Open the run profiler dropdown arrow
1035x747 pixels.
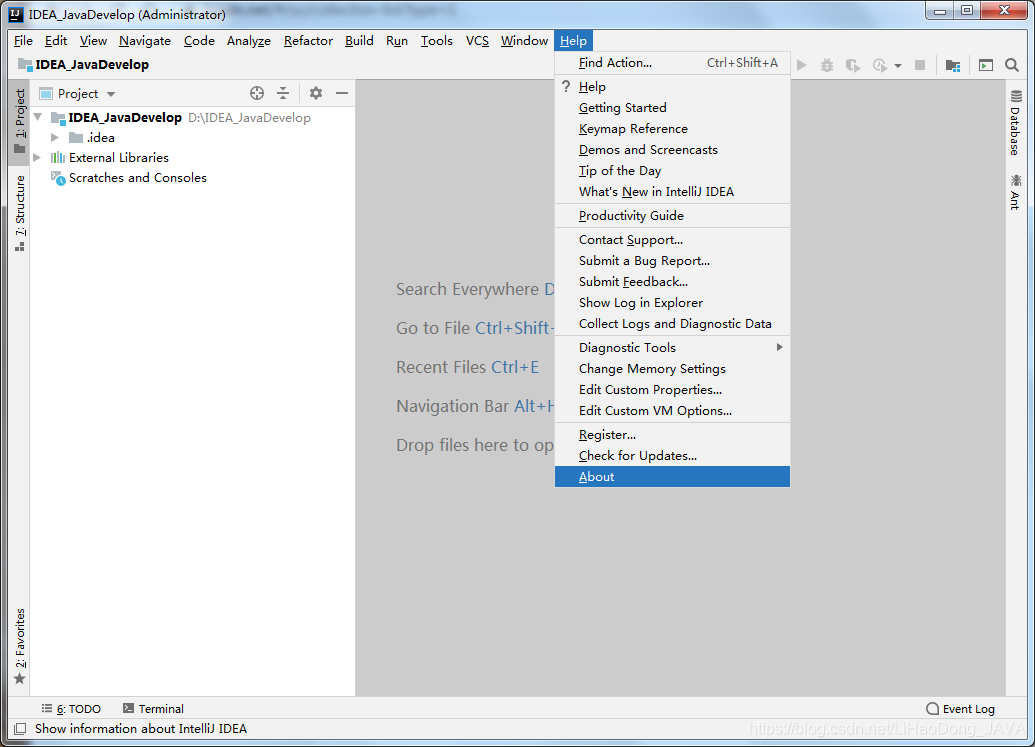tap(898, 66)
